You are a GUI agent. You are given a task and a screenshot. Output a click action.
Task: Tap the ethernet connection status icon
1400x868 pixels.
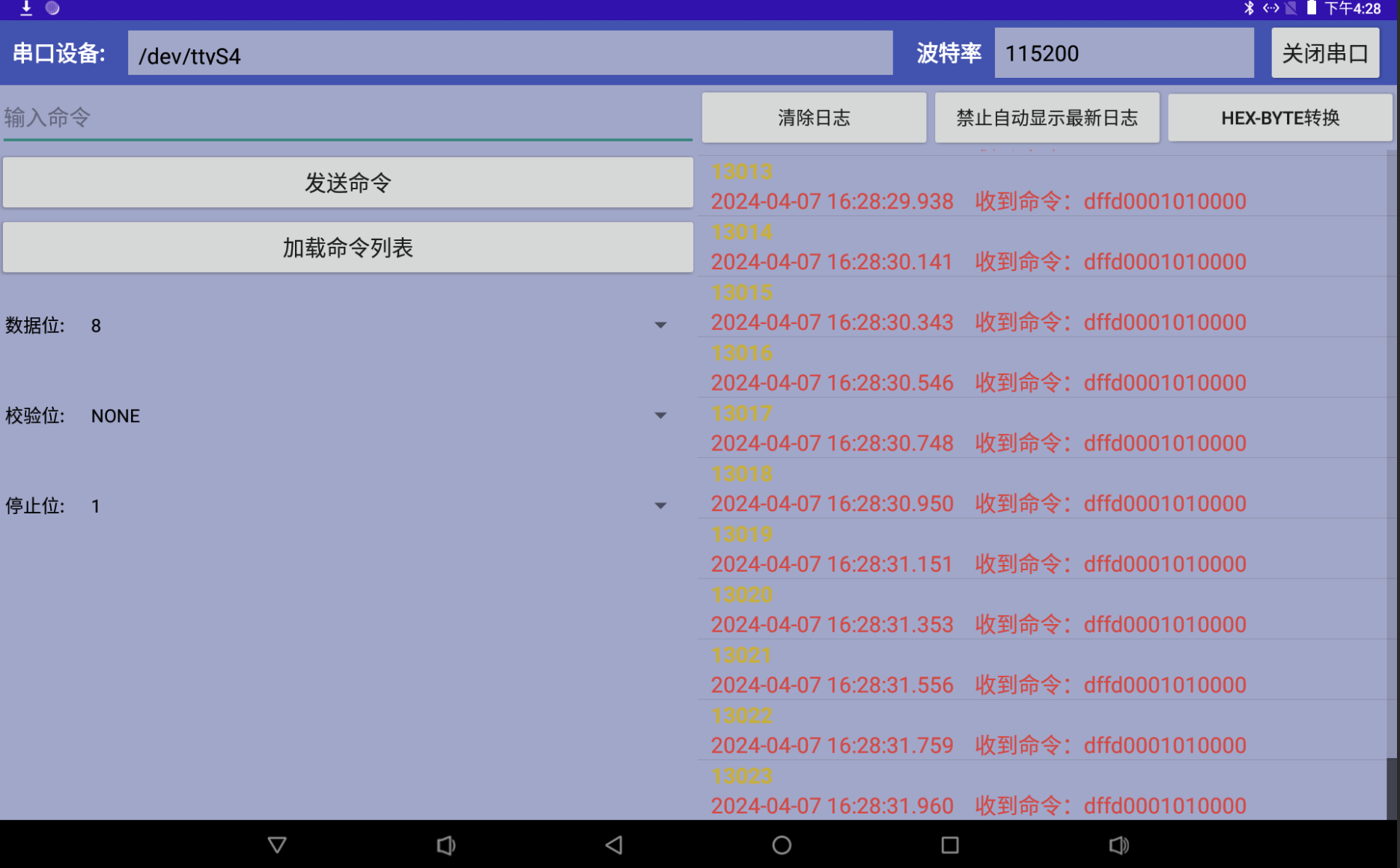click(x=1271, y=8)
